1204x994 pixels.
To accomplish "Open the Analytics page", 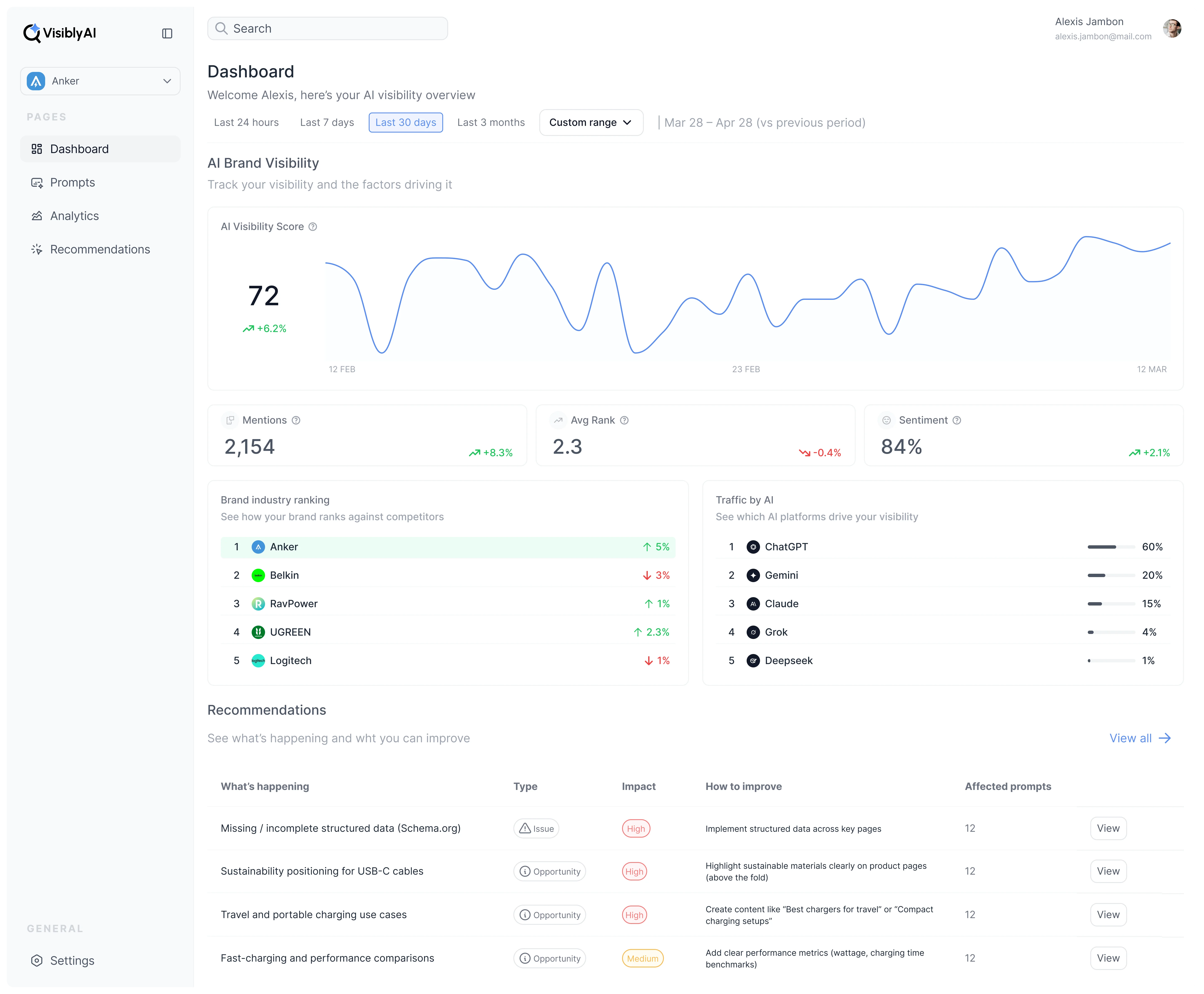I will pos(100,216).
